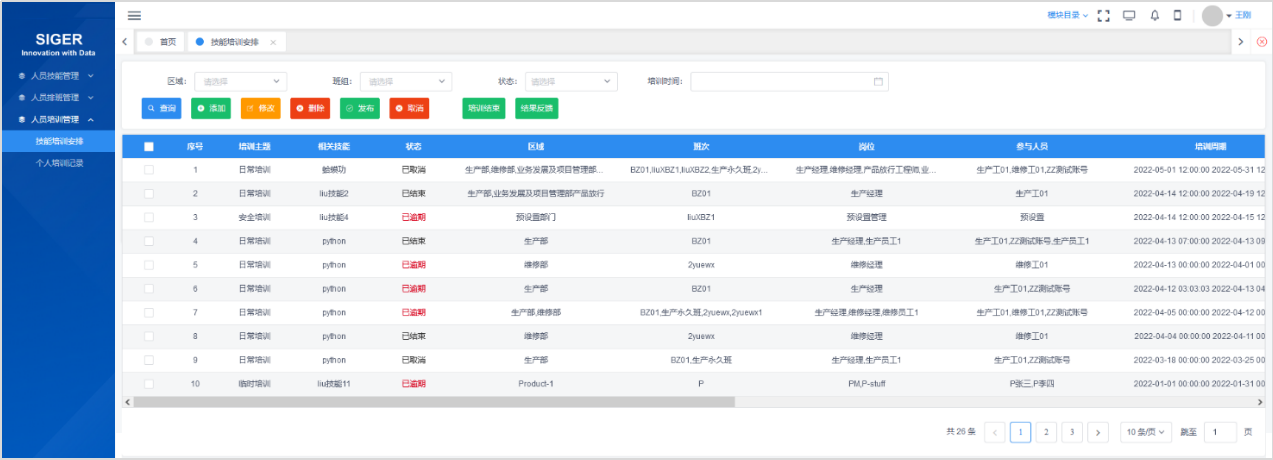Check the checkbox for row 1 蛤蟆功

point(149,169)
